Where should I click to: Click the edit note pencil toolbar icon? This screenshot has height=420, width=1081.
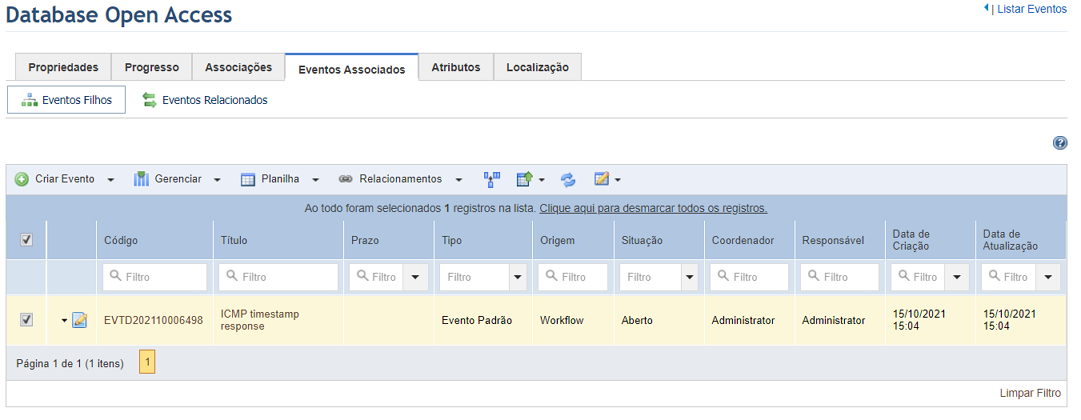coord(602,179)
